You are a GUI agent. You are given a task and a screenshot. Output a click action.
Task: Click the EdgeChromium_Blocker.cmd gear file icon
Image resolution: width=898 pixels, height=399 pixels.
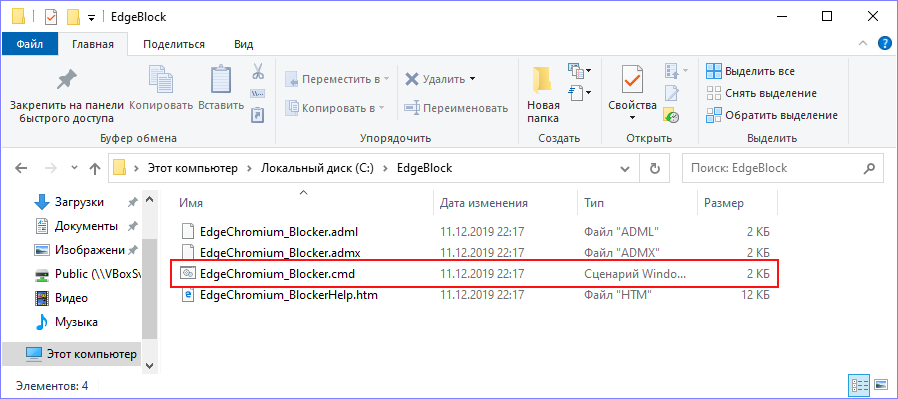click(x=187, y=274)
